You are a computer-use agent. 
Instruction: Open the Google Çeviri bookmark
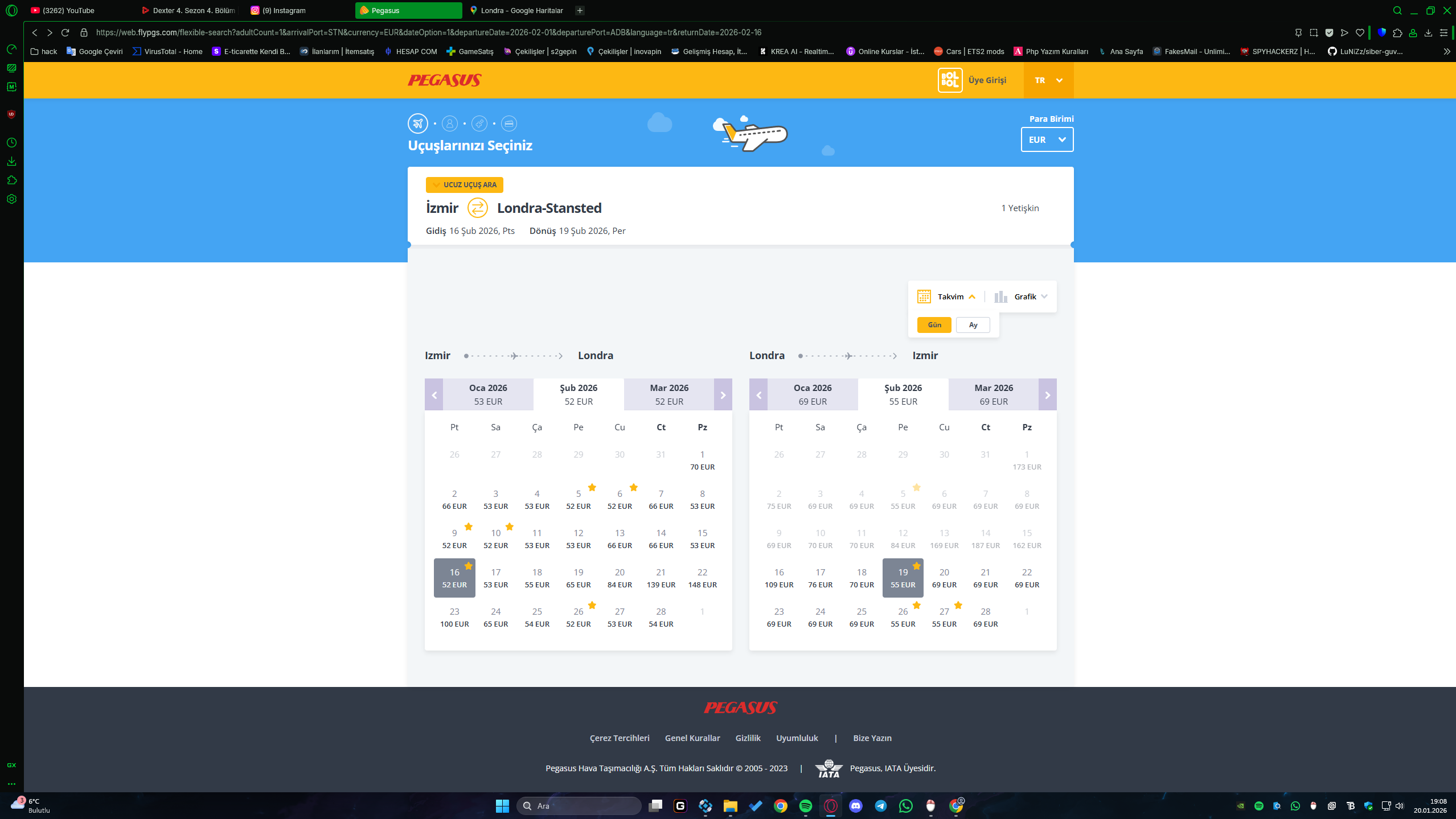coord(95,51)
